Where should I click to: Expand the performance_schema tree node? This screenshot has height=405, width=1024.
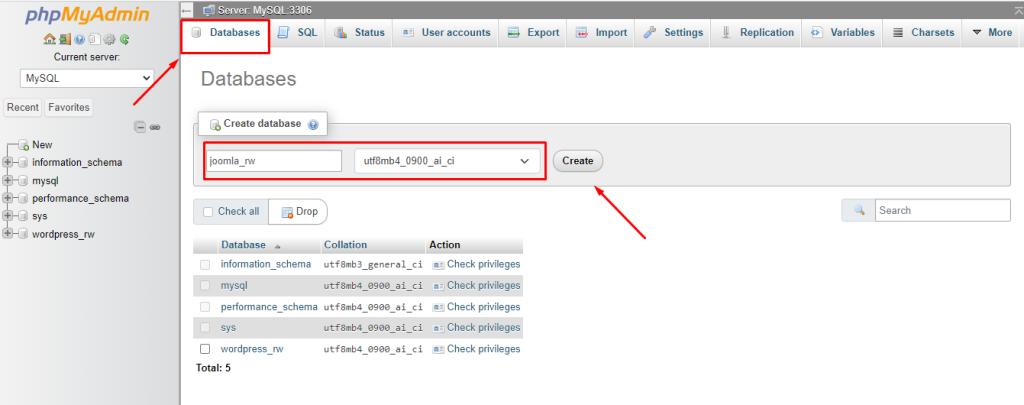click(x=8, y=199)
